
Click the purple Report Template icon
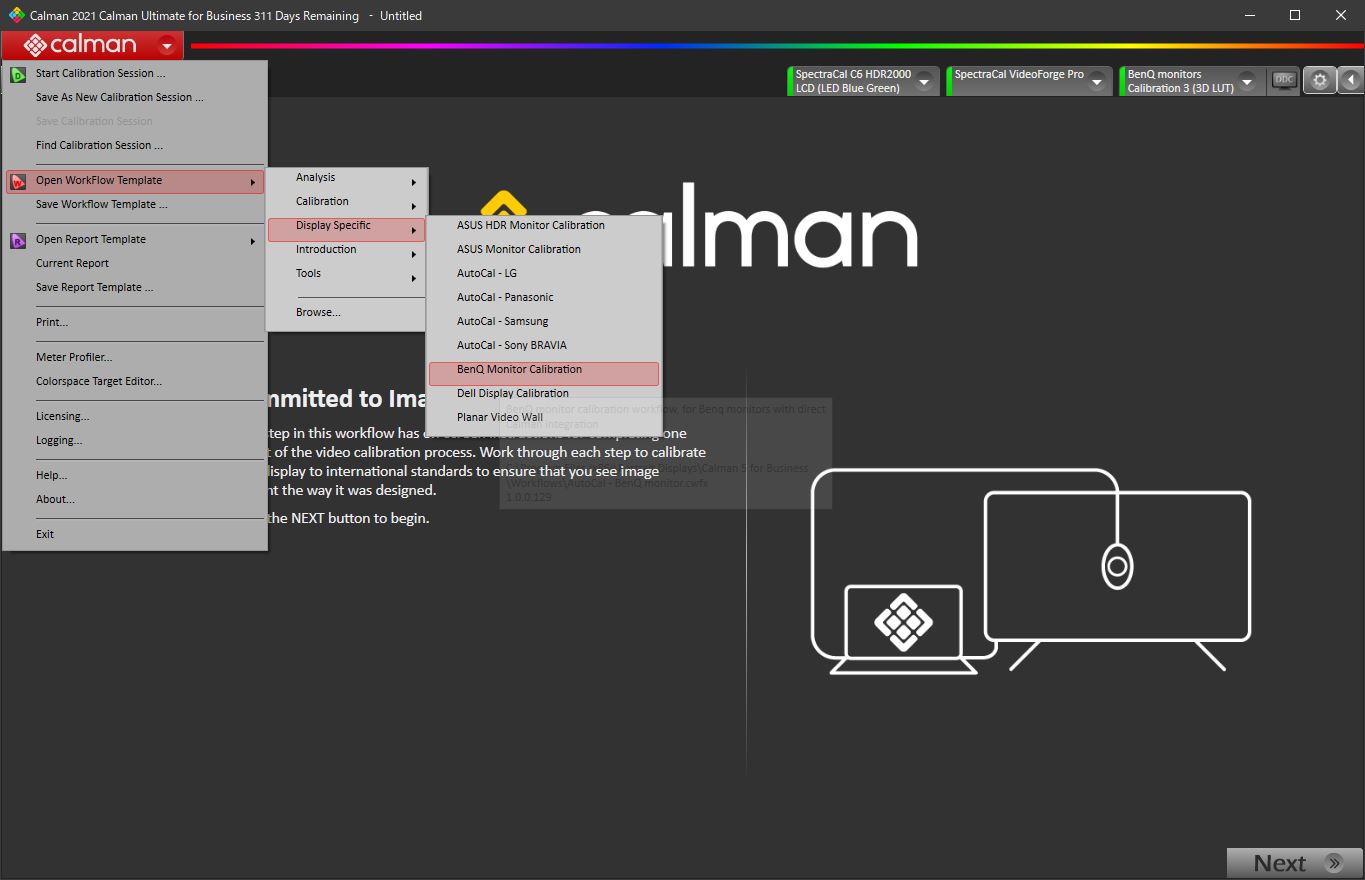coord(18,240)
